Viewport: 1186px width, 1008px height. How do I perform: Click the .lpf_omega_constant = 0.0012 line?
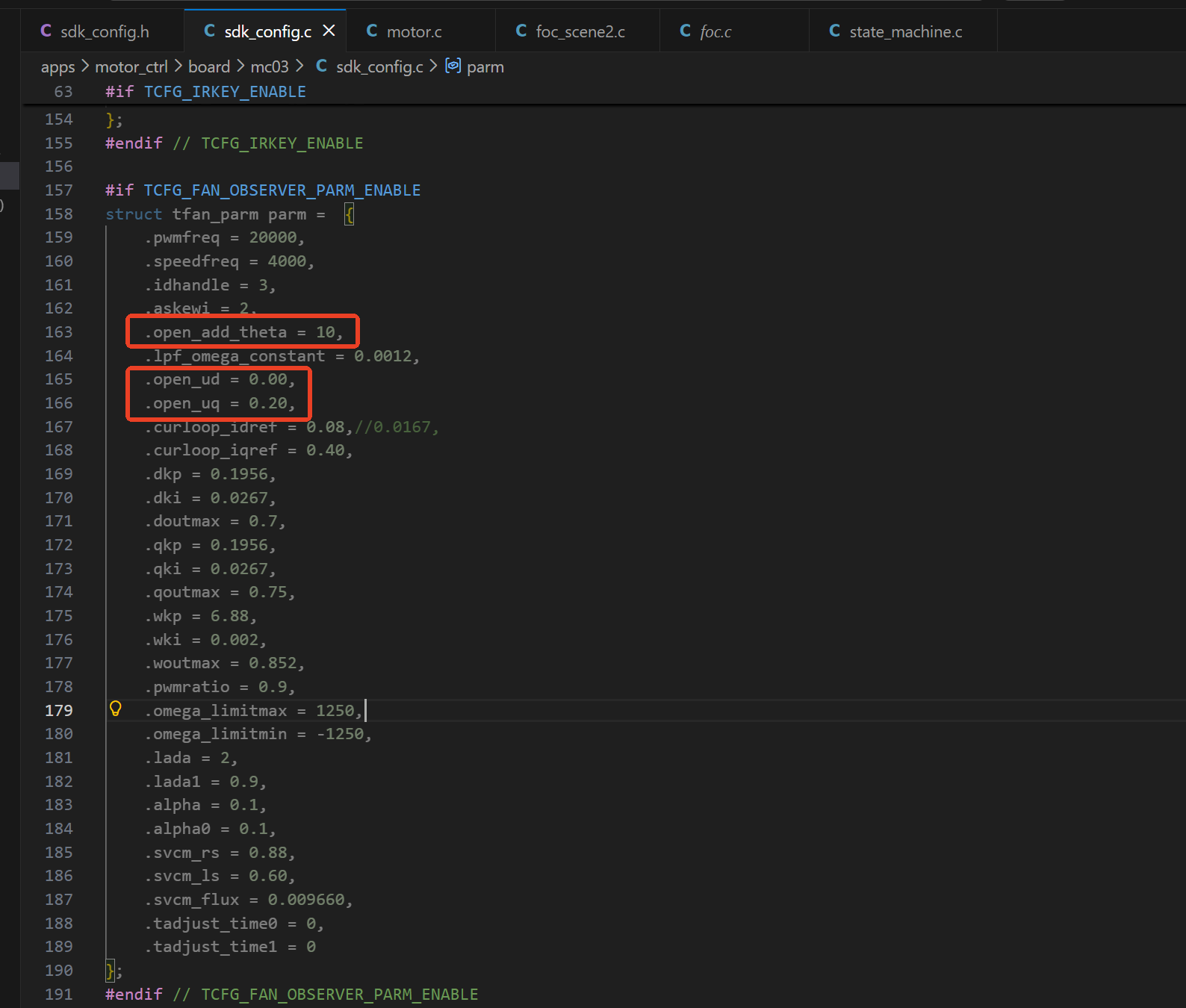pos(282,356)
